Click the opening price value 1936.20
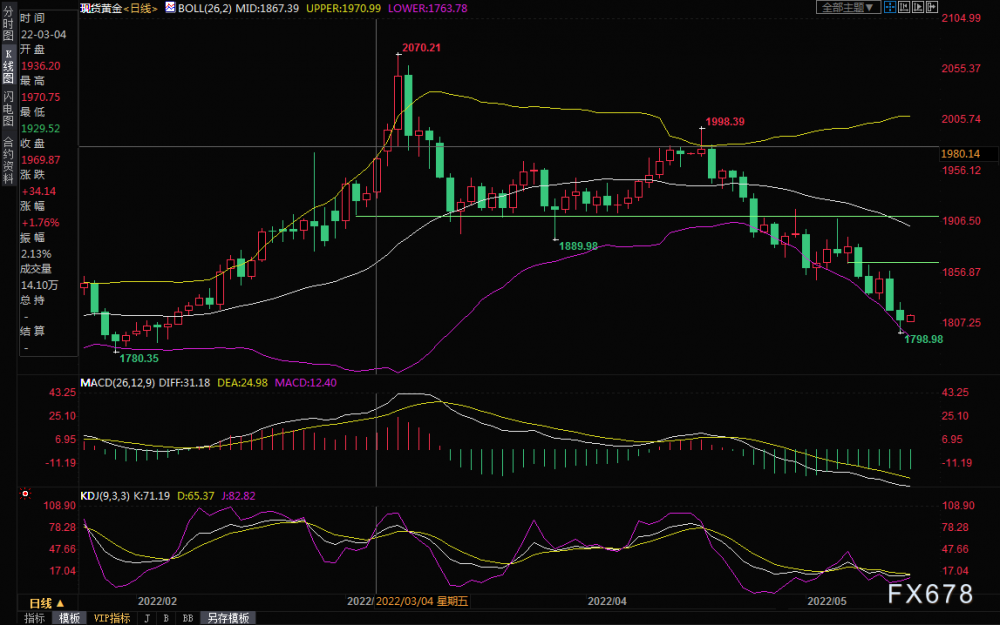Viewport: 1000px width, 625px height. click(40, 66)
